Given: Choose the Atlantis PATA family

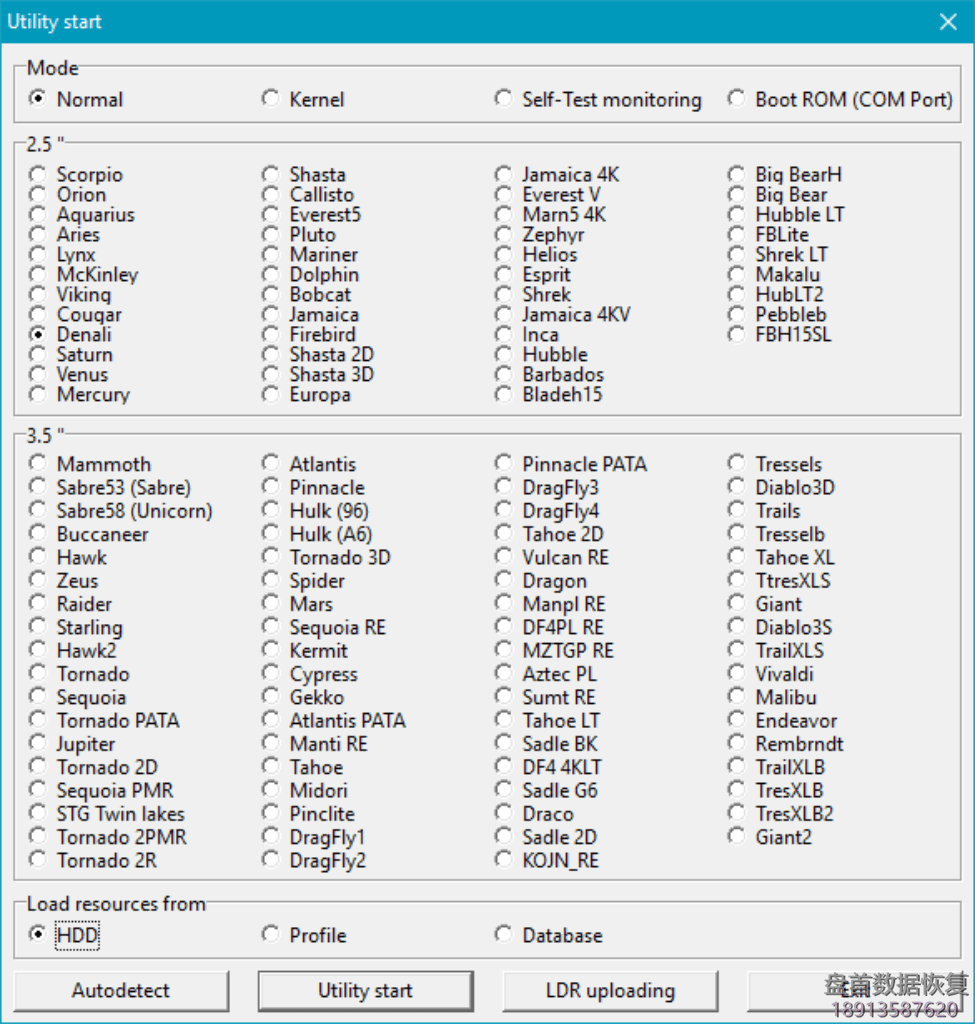Looking at the screenshot, I should 271,720.
